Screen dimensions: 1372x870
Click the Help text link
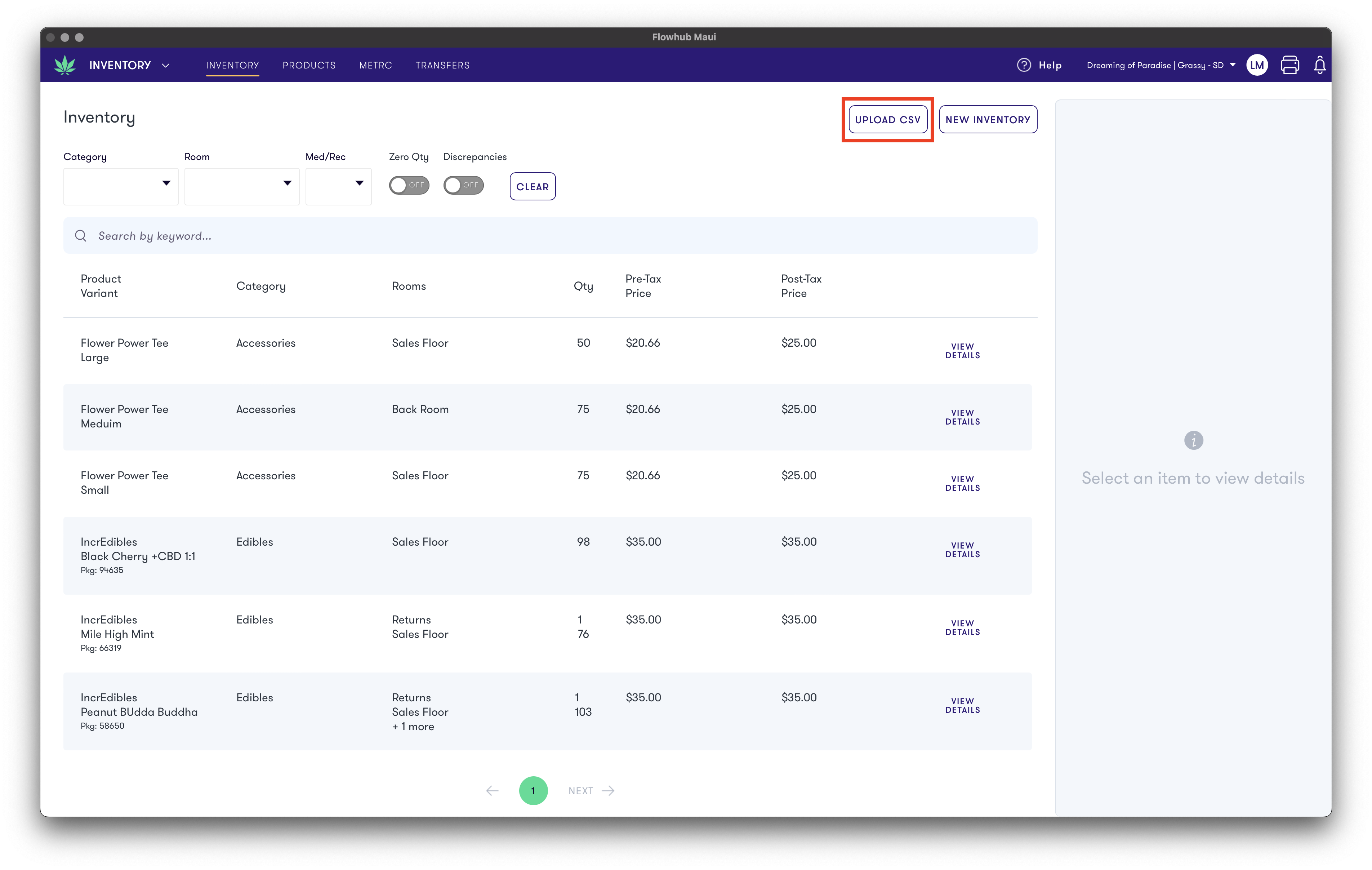(x=1050, y=65)
